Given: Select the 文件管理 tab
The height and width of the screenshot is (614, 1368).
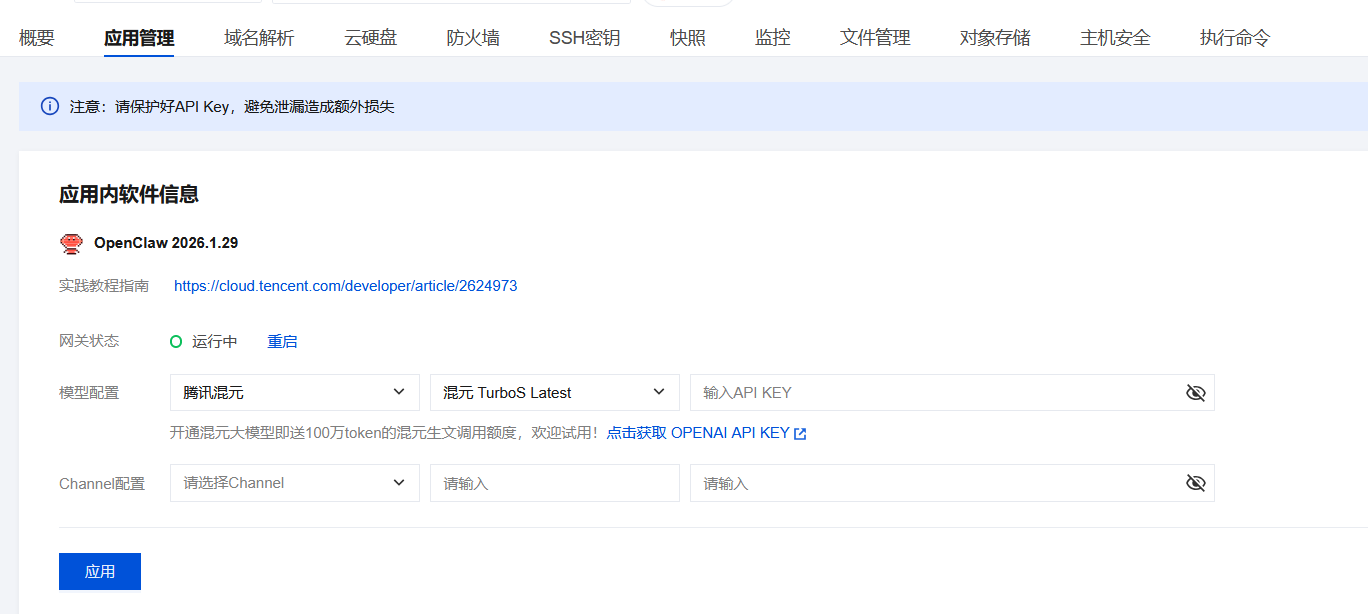Looking at the screenshot, I should click(875, 38).
